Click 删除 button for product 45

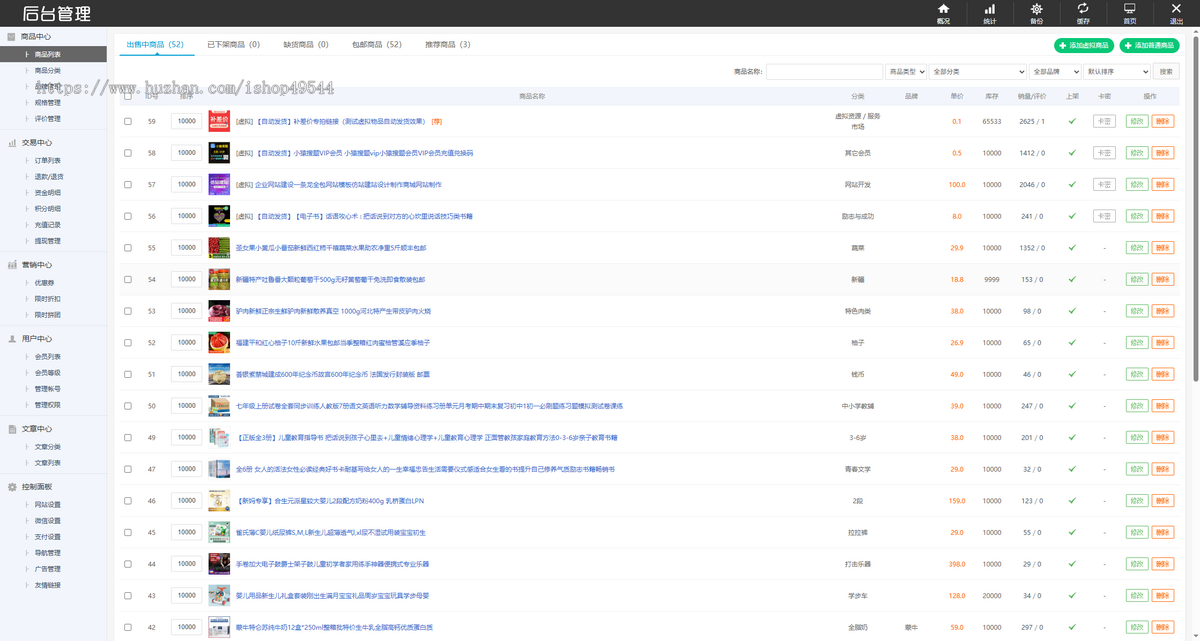point(1162,532)
